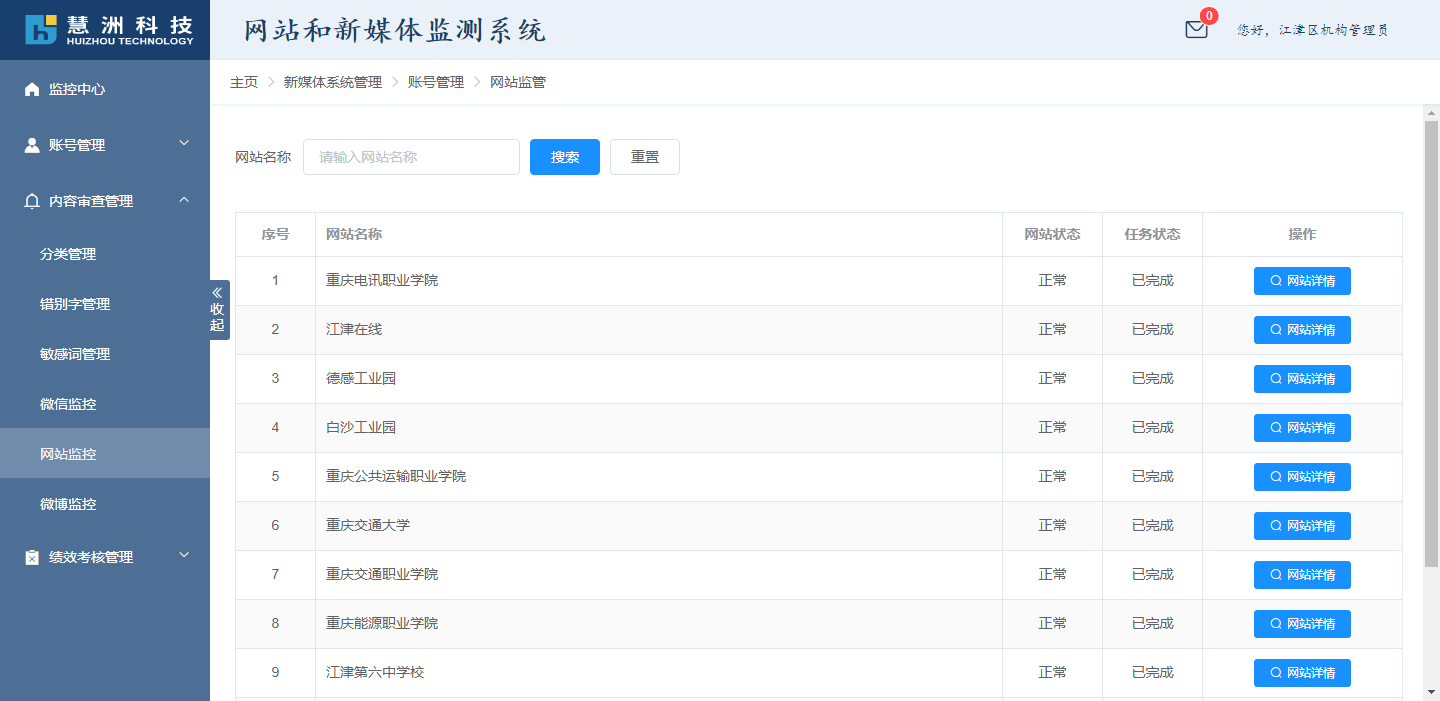Click 主页 in the breadcrumb
Image resolution: width=1440 pixels, height=701 pixels.
(x=244, y=82)
